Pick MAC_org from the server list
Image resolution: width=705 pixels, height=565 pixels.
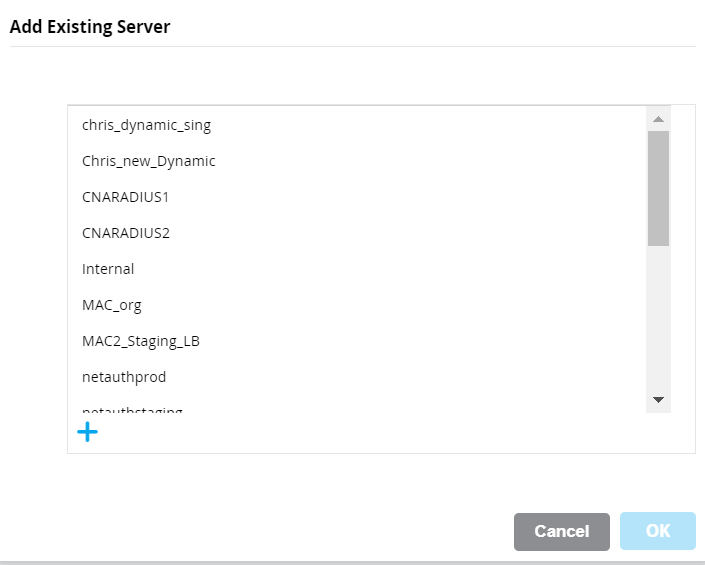(x=112, y=305)
